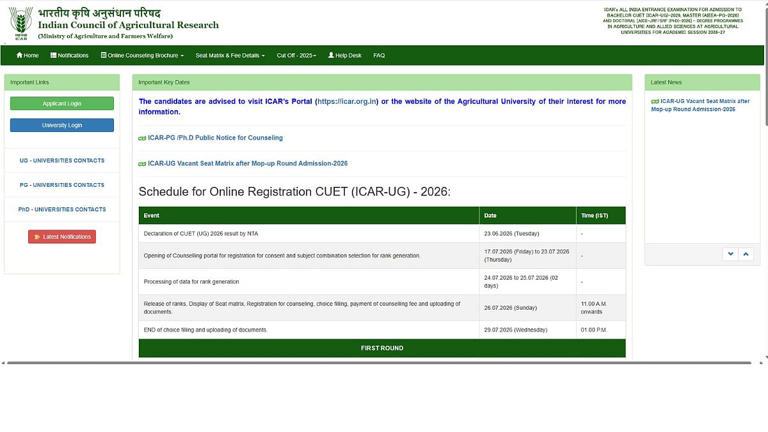Go to Home in the navigation bar

[27, 55]
